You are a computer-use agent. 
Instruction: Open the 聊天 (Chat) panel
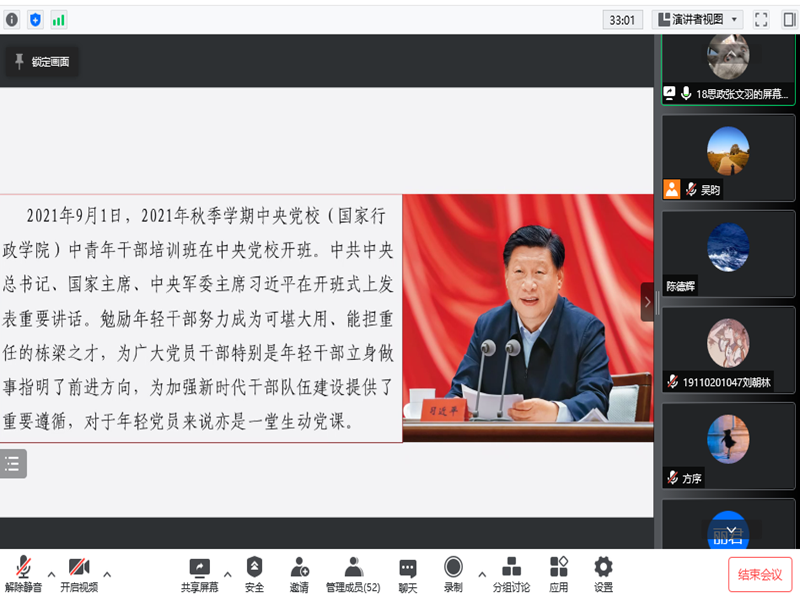click(x=407, y=573)
